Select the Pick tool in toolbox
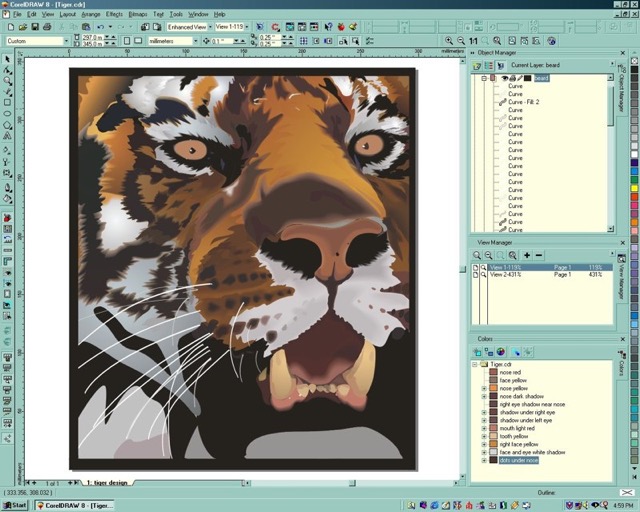The height and width of the screenshot is (512, 640). tap(7, 60)
